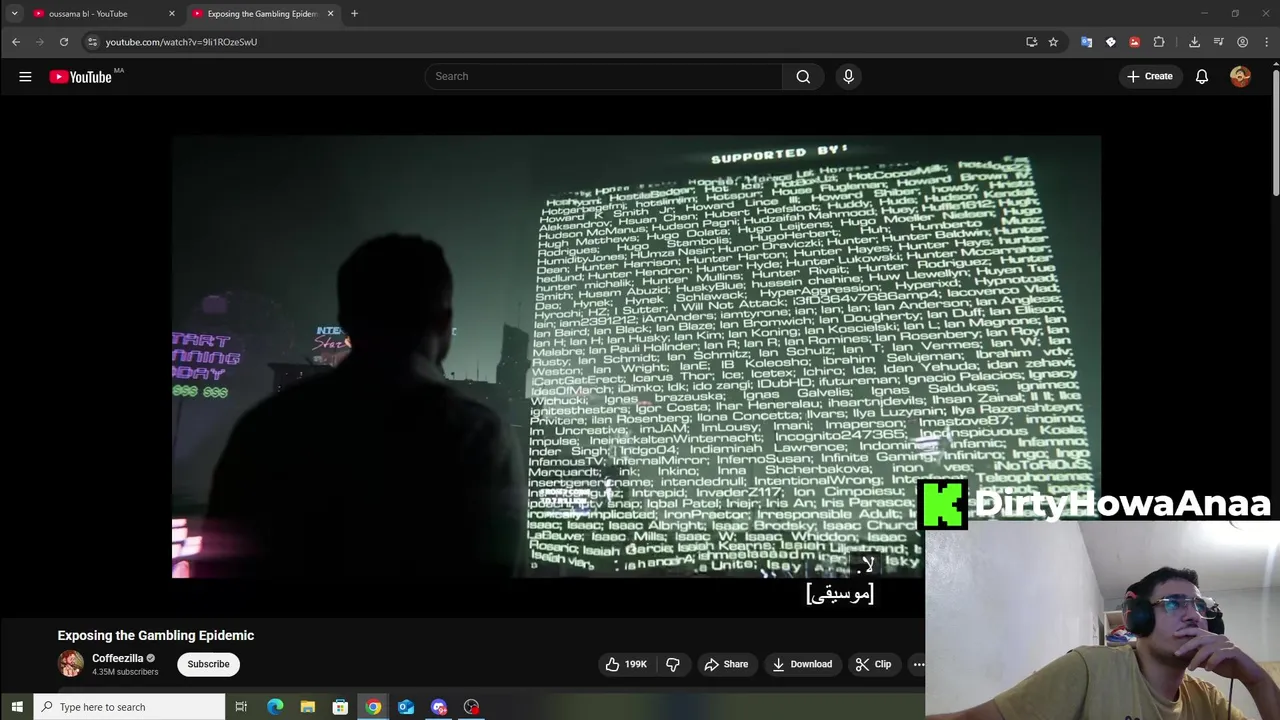Open Chrome profile icon

[x=1242, y=42]
